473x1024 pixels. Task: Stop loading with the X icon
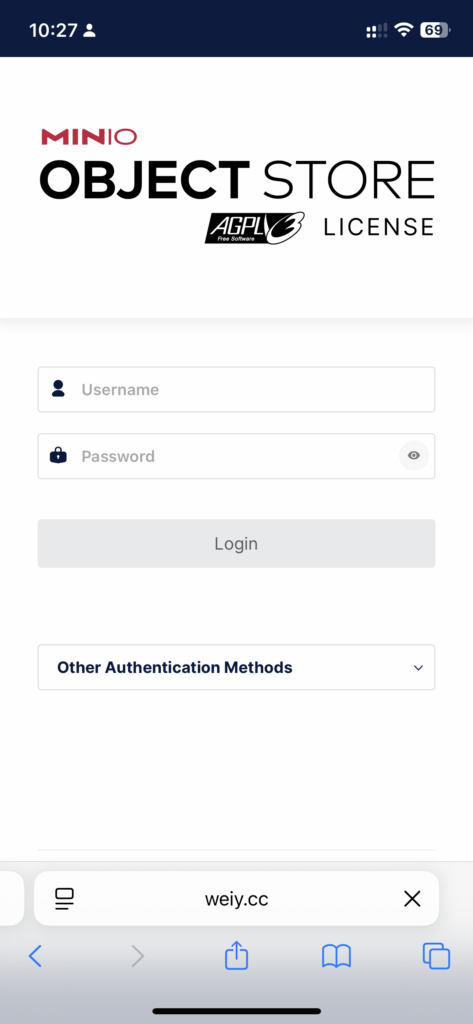(x=412, y=899)
